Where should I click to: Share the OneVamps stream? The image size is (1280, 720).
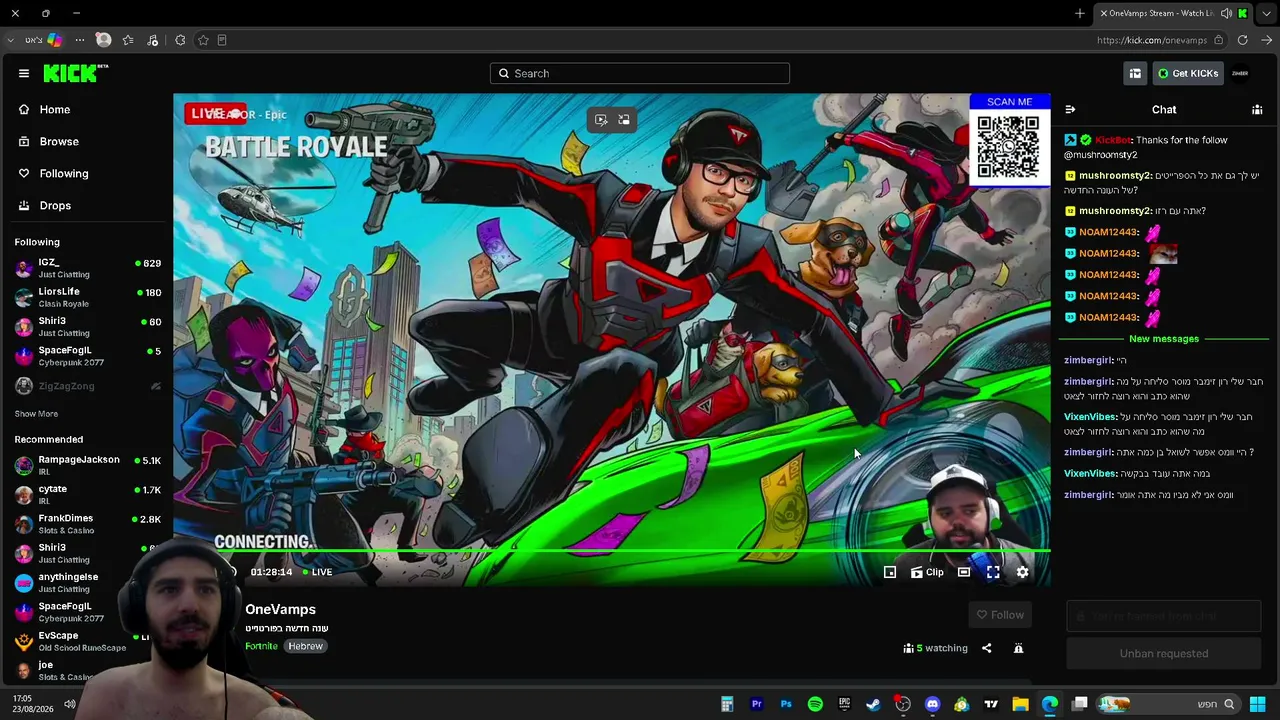986,648
